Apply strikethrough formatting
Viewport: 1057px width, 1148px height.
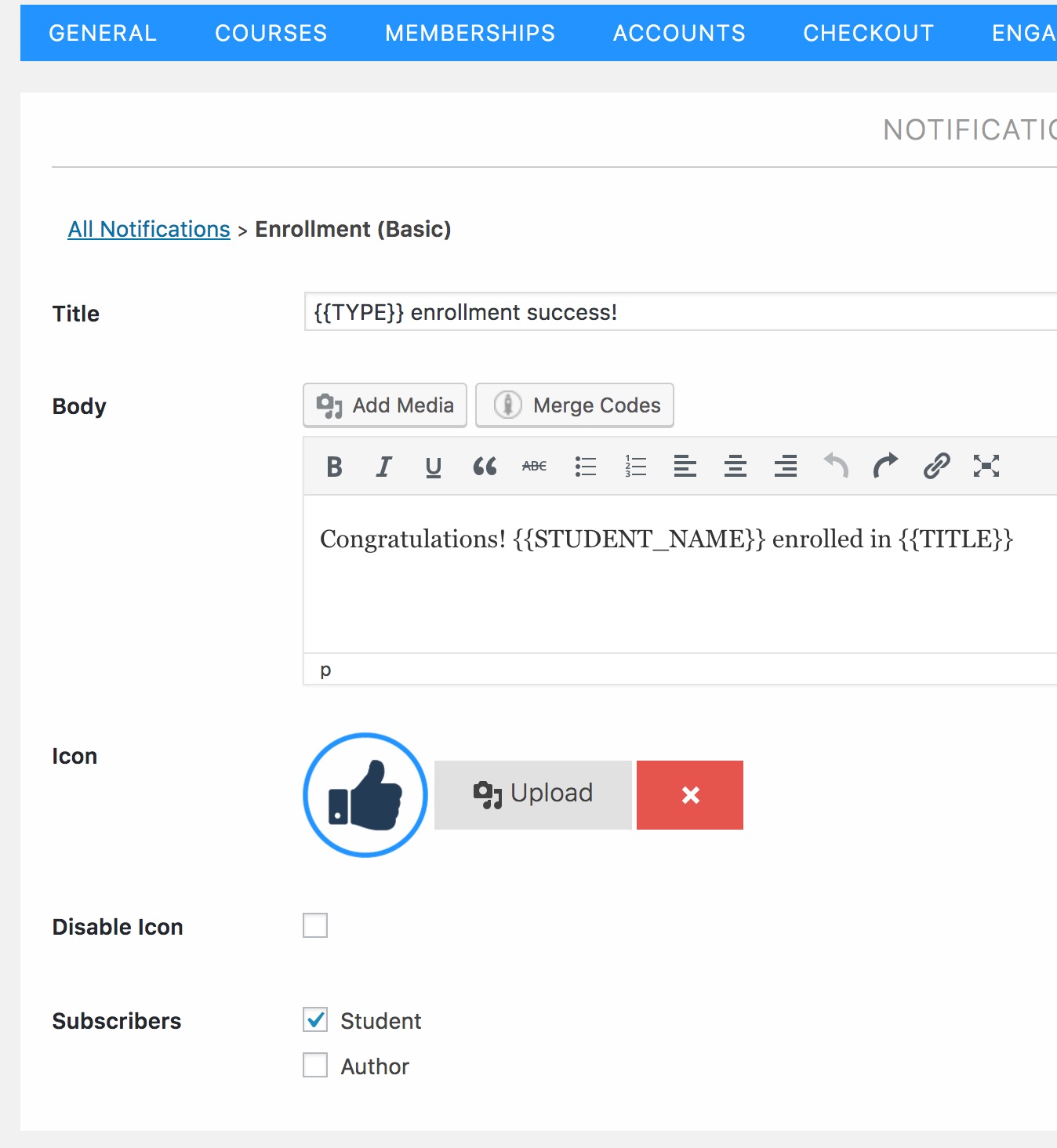click(x=533, y=466)
